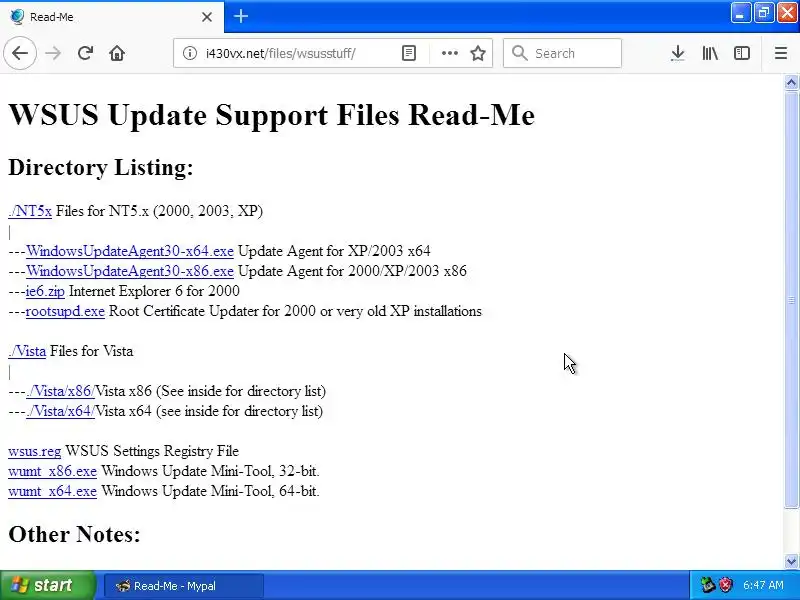The image size is (800, 600).
Task: Toggle the sidebar view
Action: coord(741,53)
